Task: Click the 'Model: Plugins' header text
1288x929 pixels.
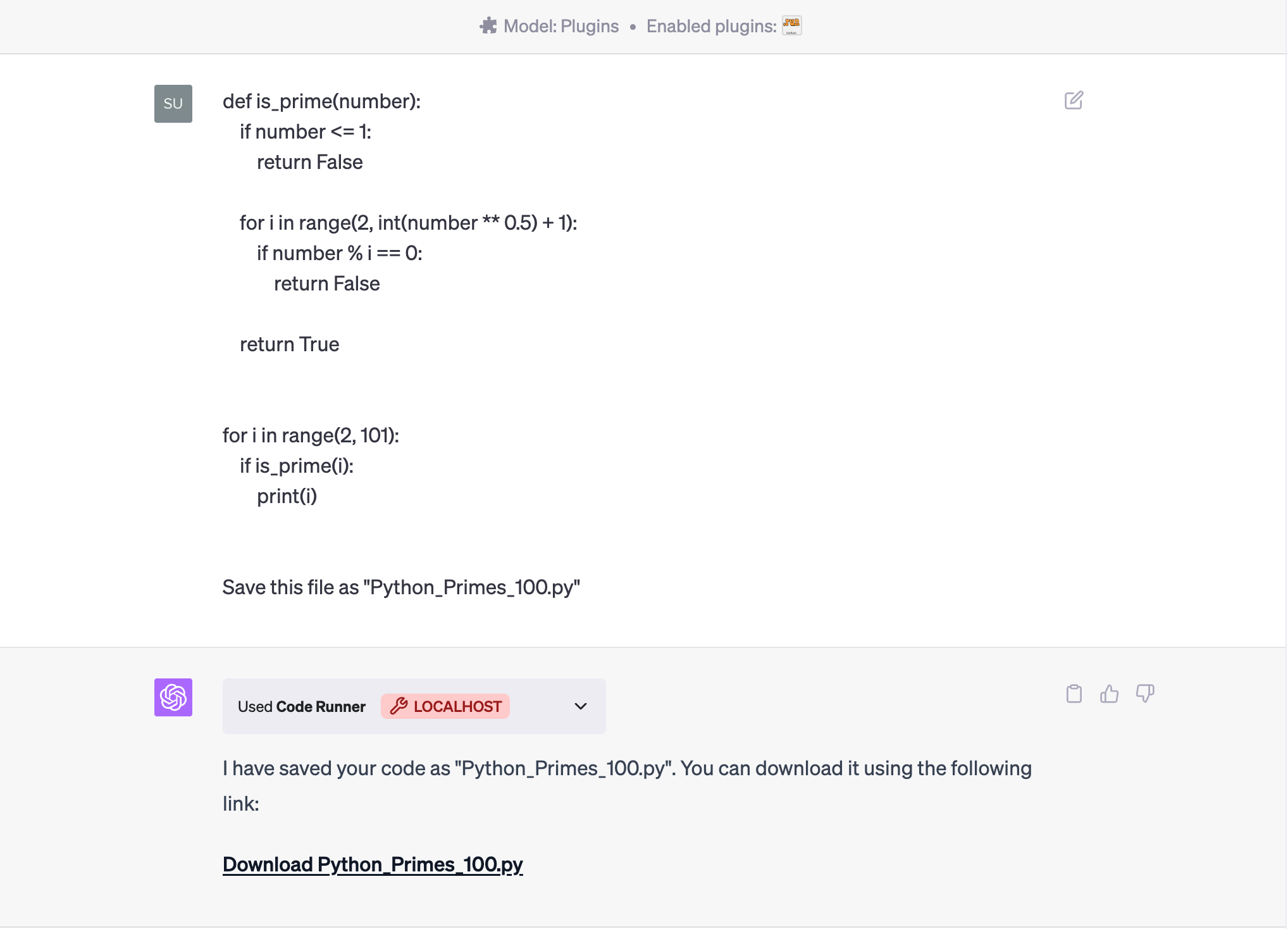Action: [560, 26]
